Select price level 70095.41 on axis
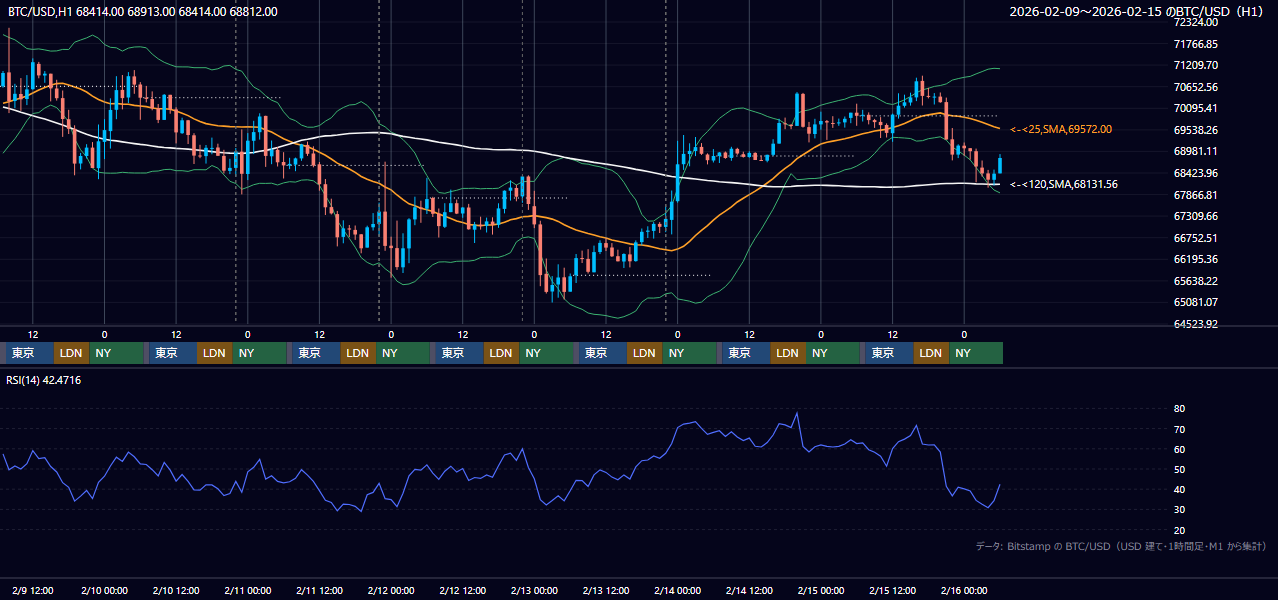 [x=1196, y=108]
